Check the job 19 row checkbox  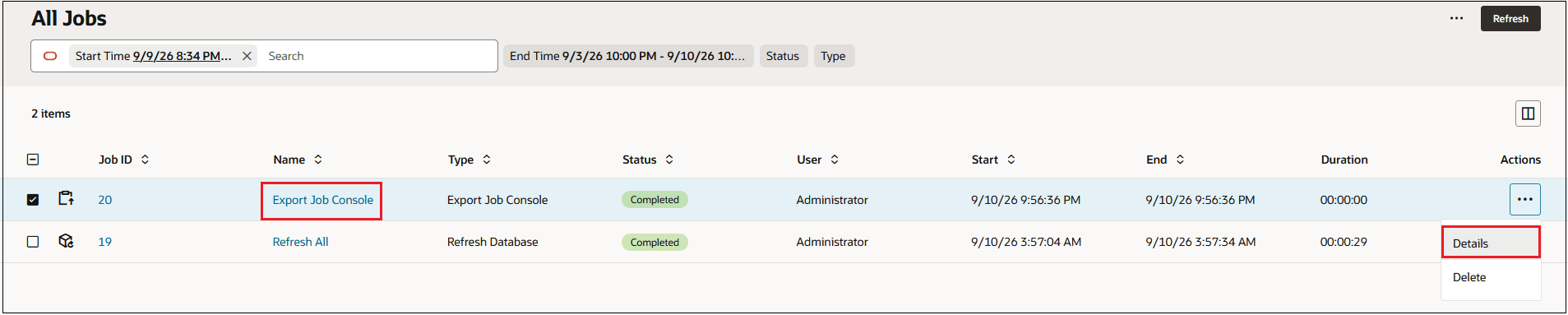(x=33, y=242)
